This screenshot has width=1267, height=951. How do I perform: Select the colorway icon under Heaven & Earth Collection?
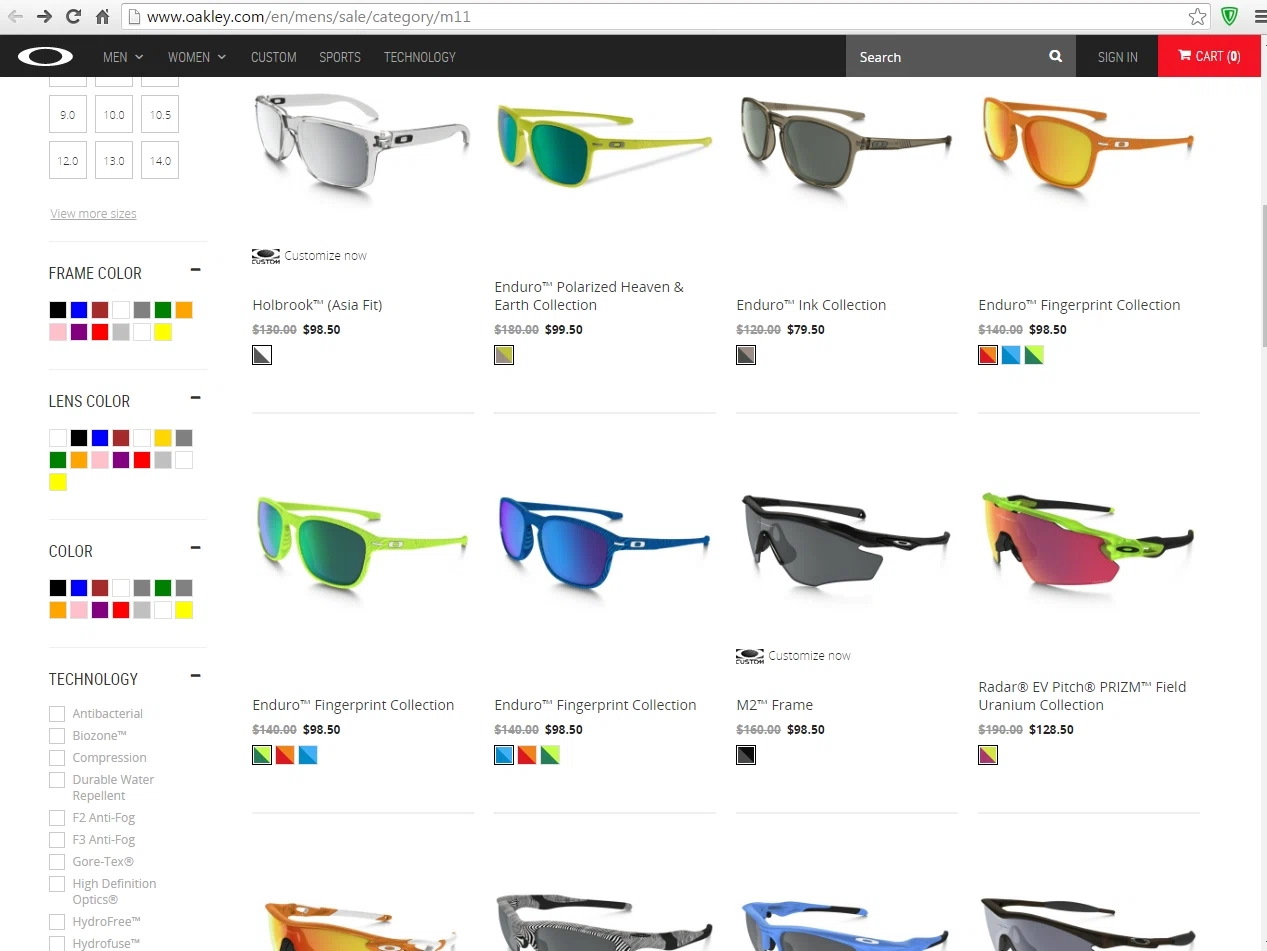(x=504, y=355)
